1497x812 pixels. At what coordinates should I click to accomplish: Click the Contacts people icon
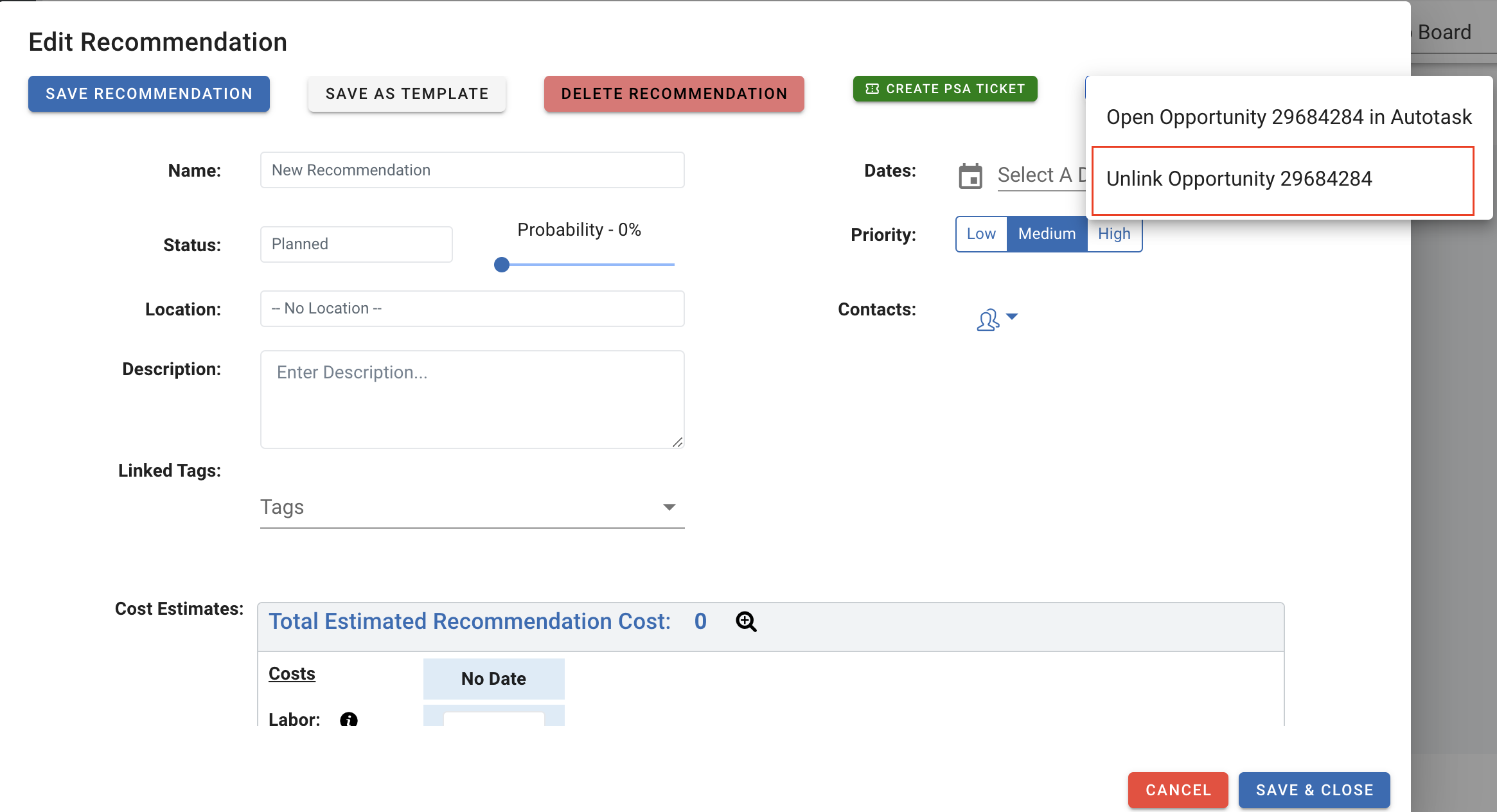988,318
